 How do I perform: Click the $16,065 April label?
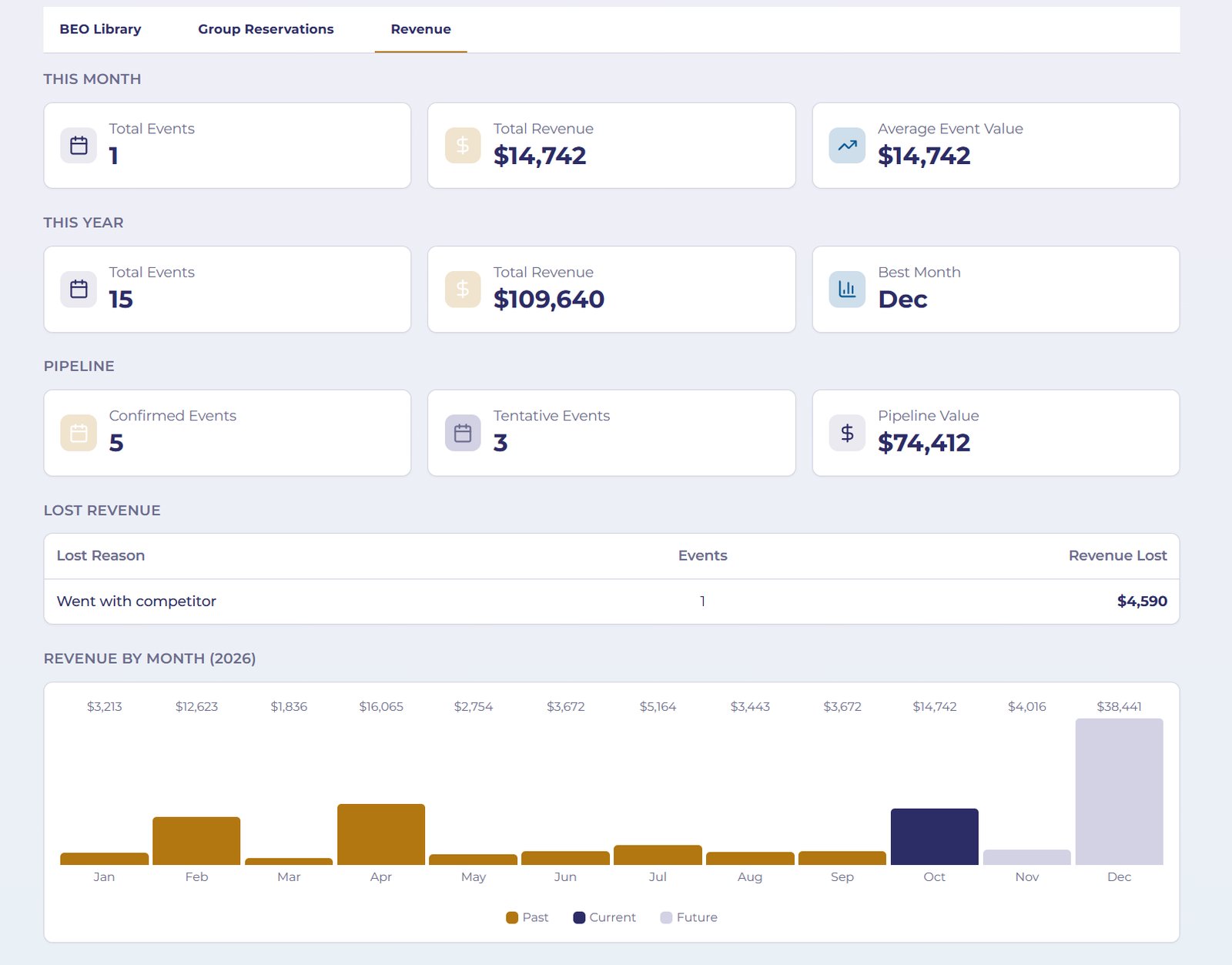(381, 706)
